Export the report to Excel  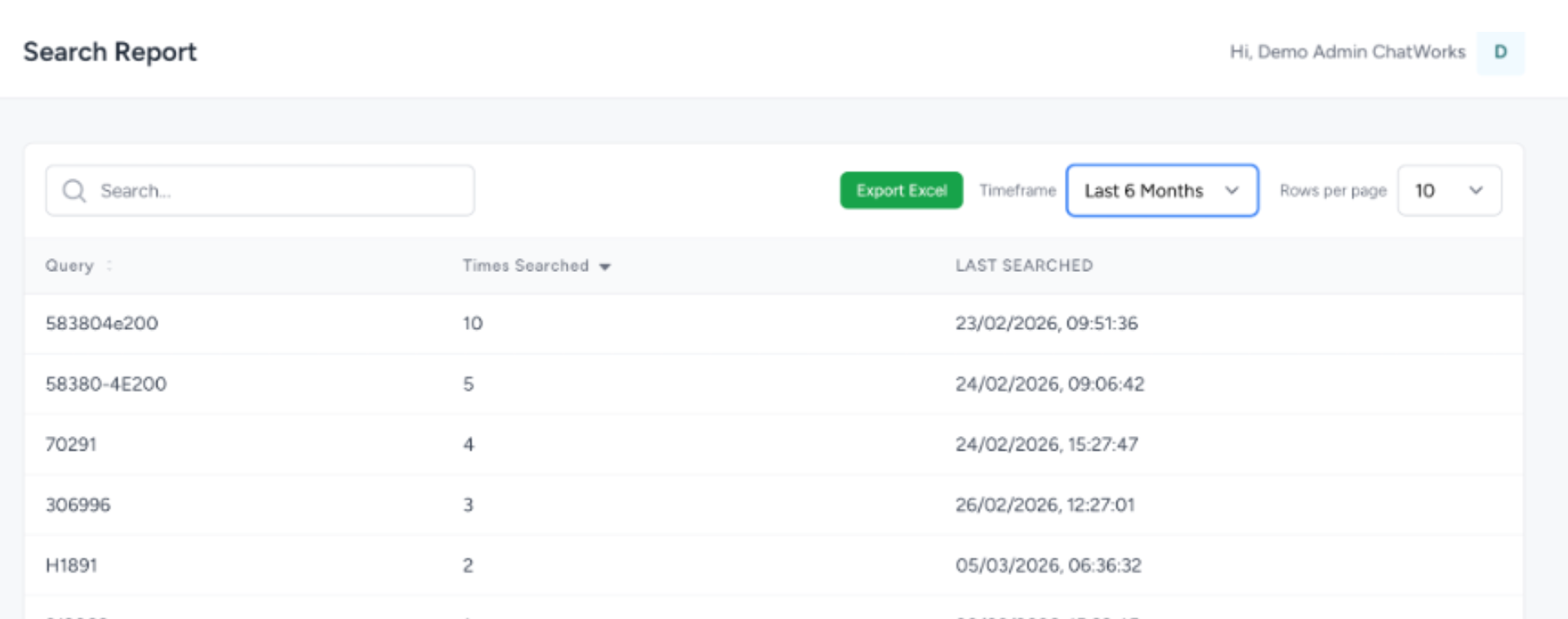pyautogui.click(x=902, y=190)
